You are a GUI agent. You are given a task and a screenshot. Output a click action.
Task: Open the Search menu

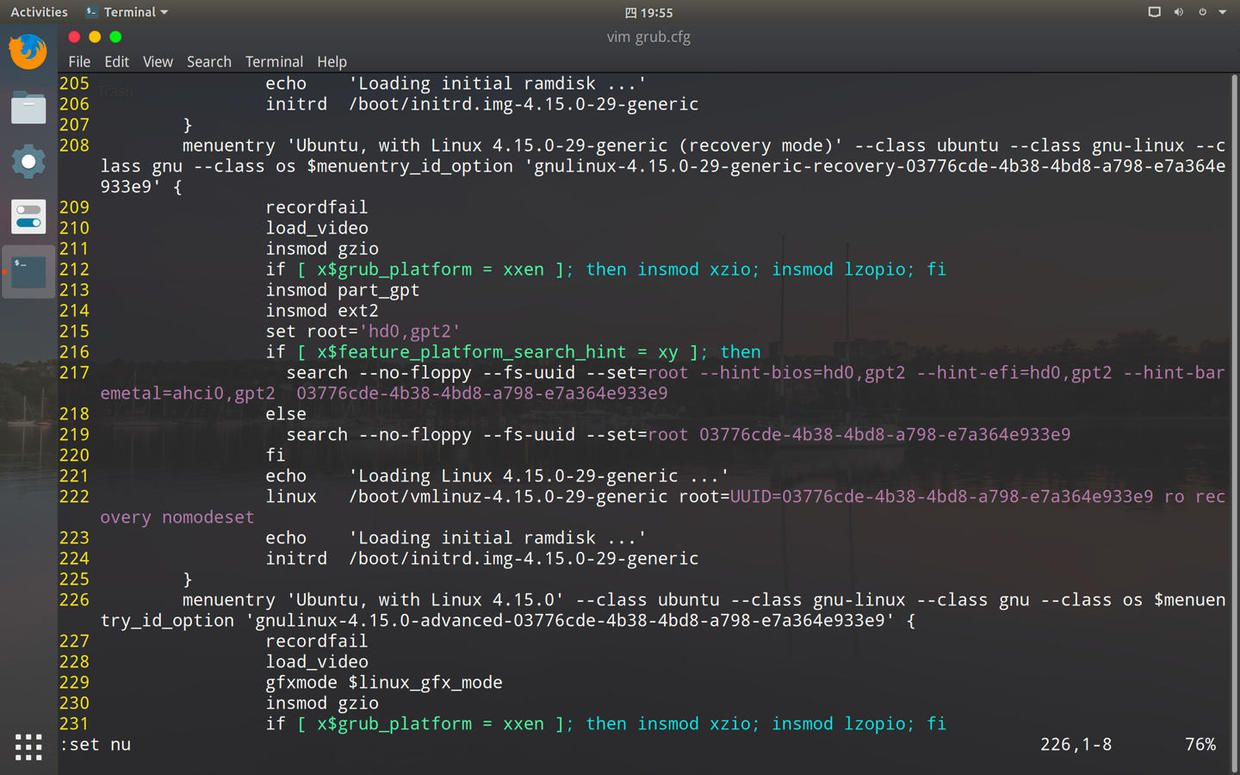209,61
